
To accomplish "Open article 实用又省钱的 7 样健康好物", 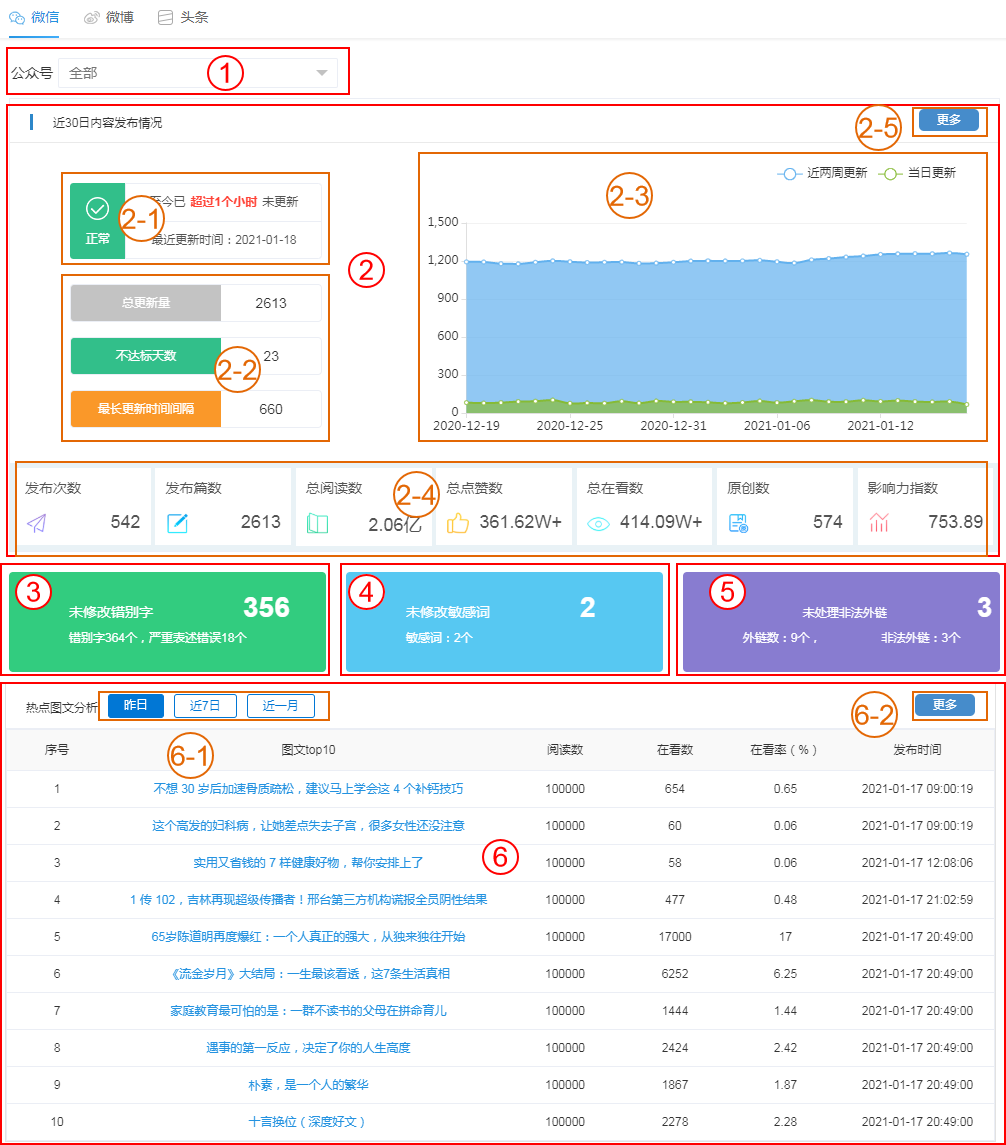I will click(308, 862).
